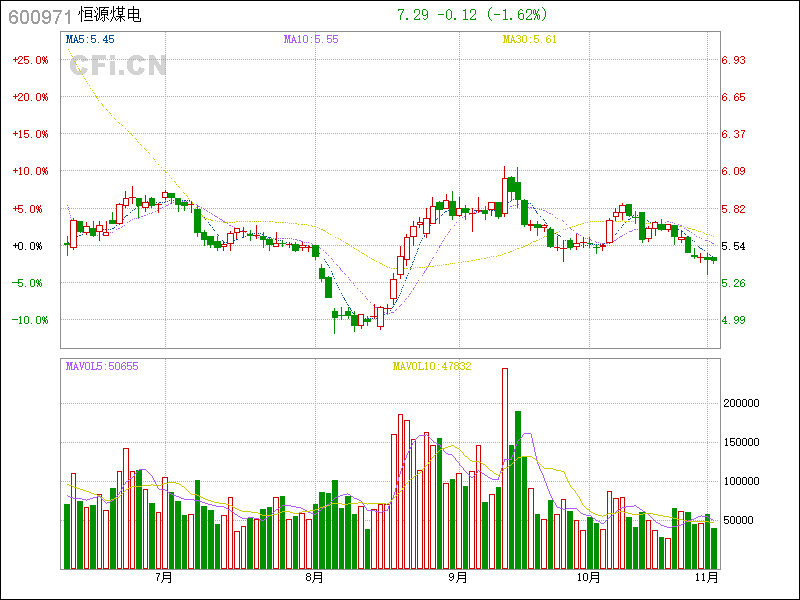Click the MAVOL5:50655 volume indicator
Viewport: 800px width, 600px height.
point(102,366)
